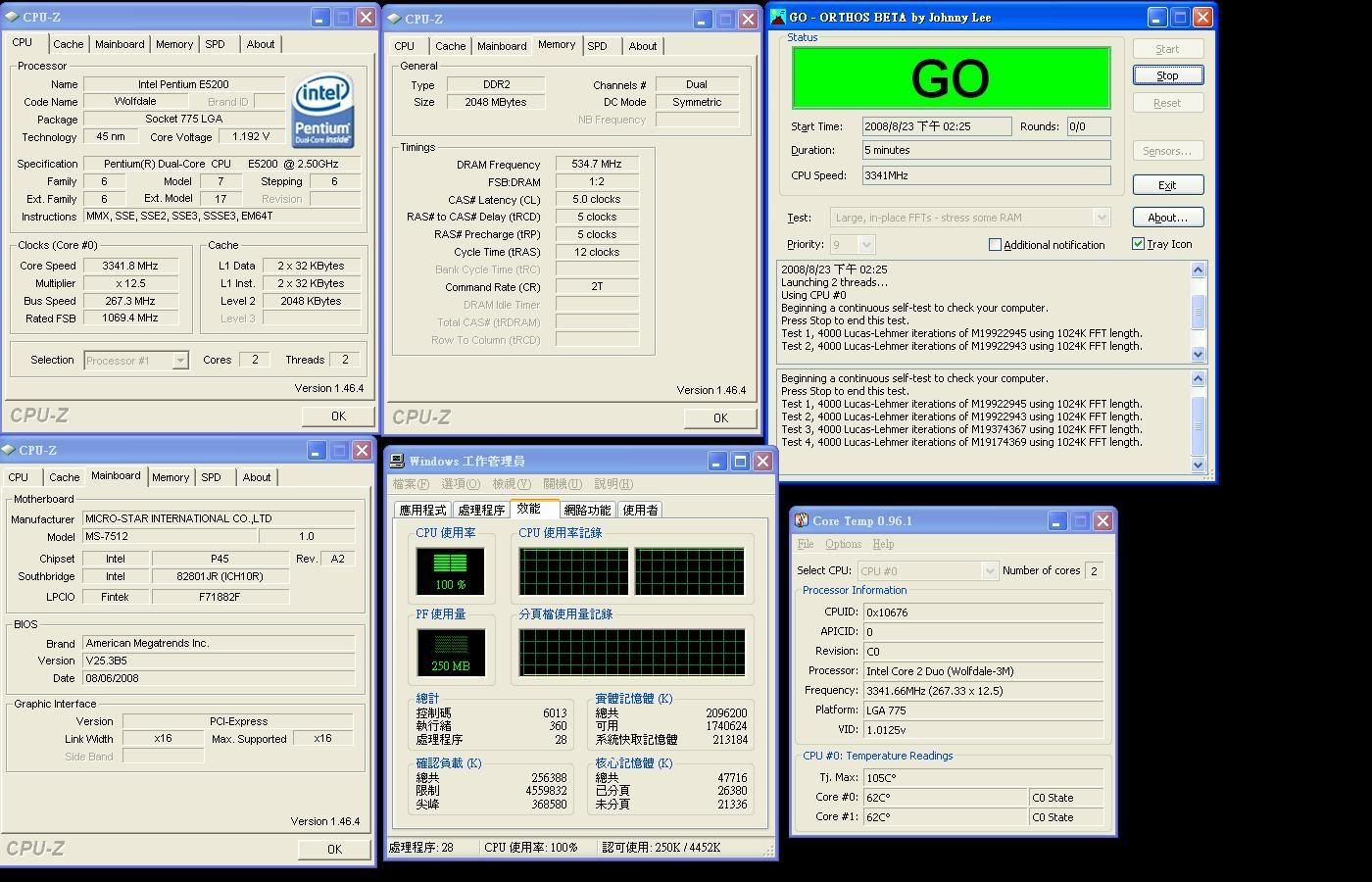Switch to 應用程式 tab in Task Manager
The height and width of the screenshot is (882, 1372).
(x=422, y=510)
